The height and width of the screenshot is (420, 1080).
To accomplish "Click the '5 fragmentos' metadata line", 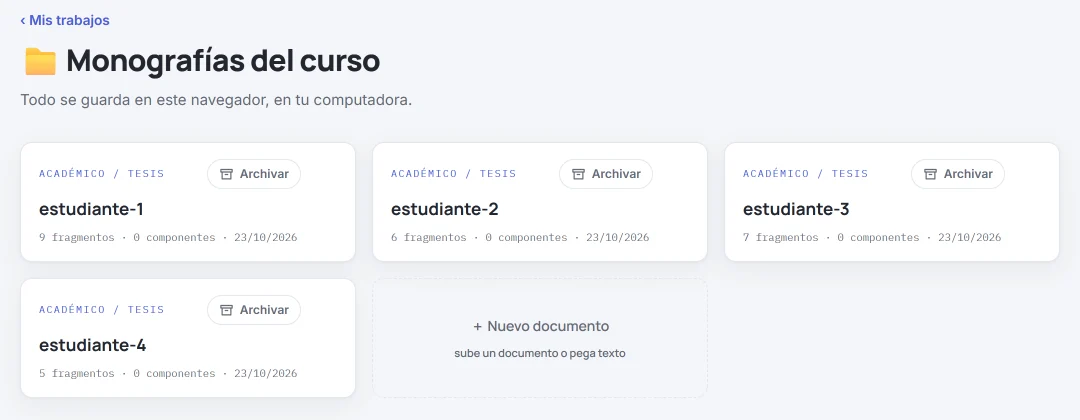I will (168, 373).
